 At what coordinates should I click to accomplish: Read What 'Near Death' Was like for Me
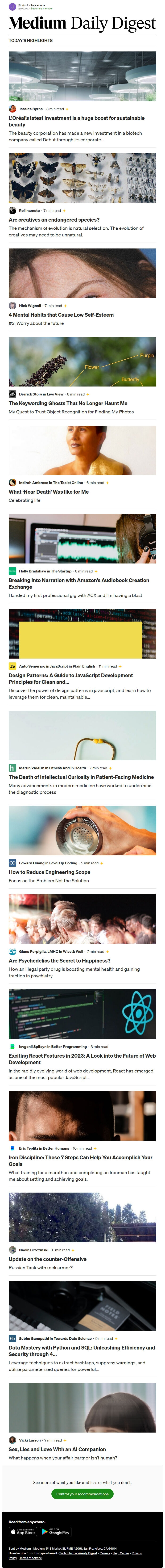[49, 492]
